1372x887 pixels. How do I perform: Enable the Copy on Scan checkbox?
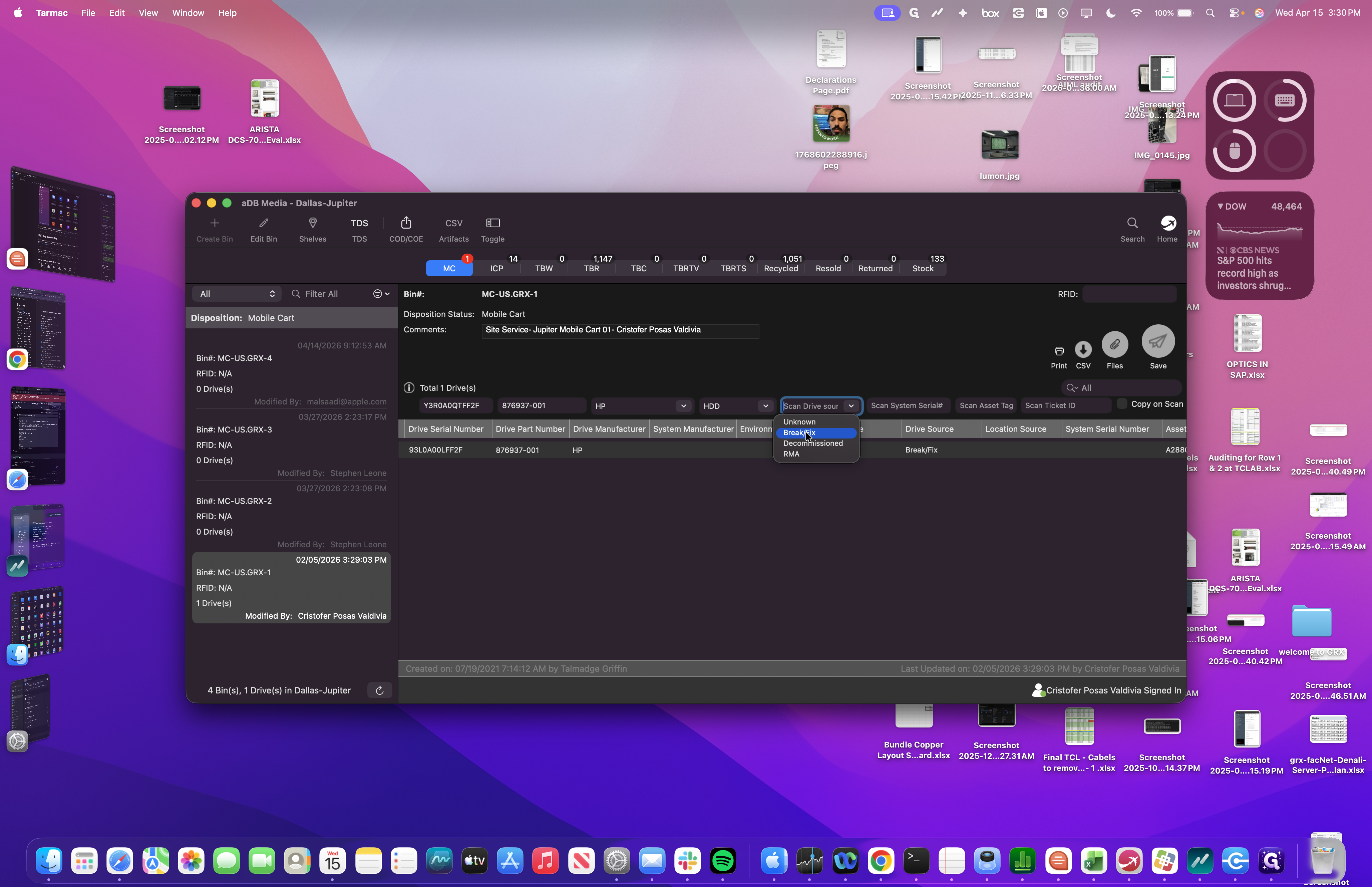coord(1121,404)
